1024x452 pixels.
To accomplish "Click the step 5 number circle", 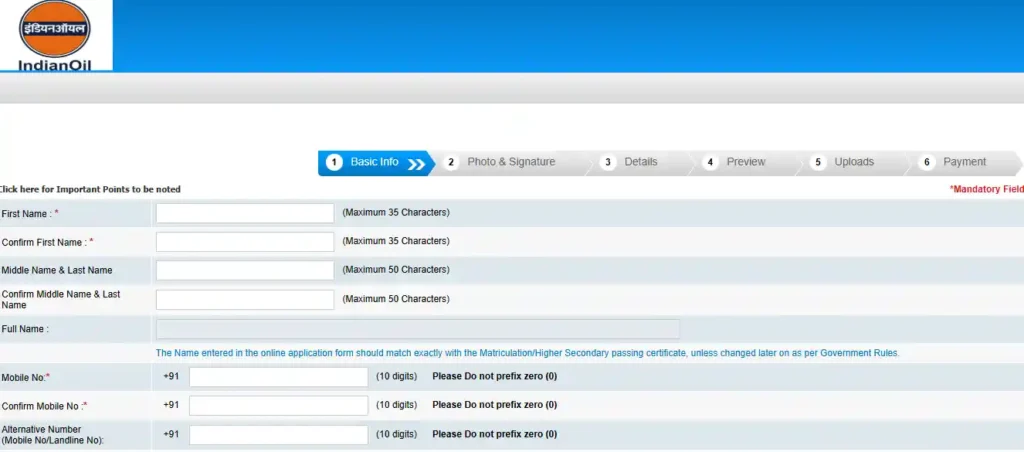I will click(818, 162).
